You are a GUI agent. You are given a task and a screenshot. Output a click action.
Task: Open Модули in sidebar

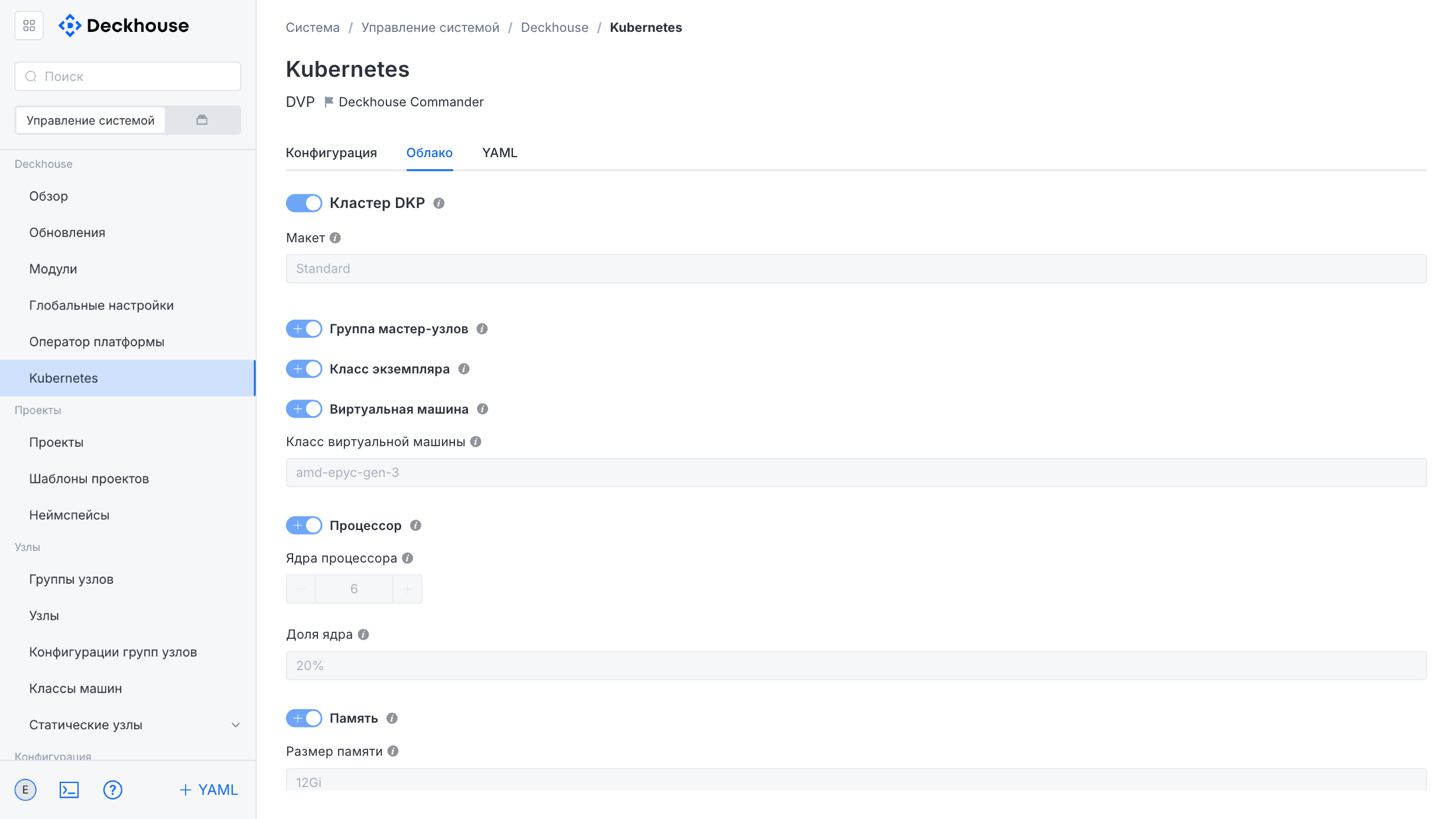[x=128, y=269]
